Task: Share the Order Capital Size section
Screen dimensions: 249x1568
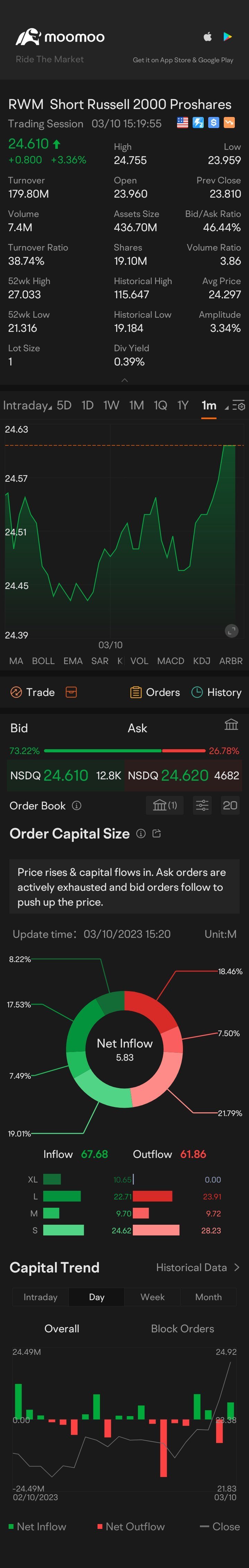Action: point(156,834)
